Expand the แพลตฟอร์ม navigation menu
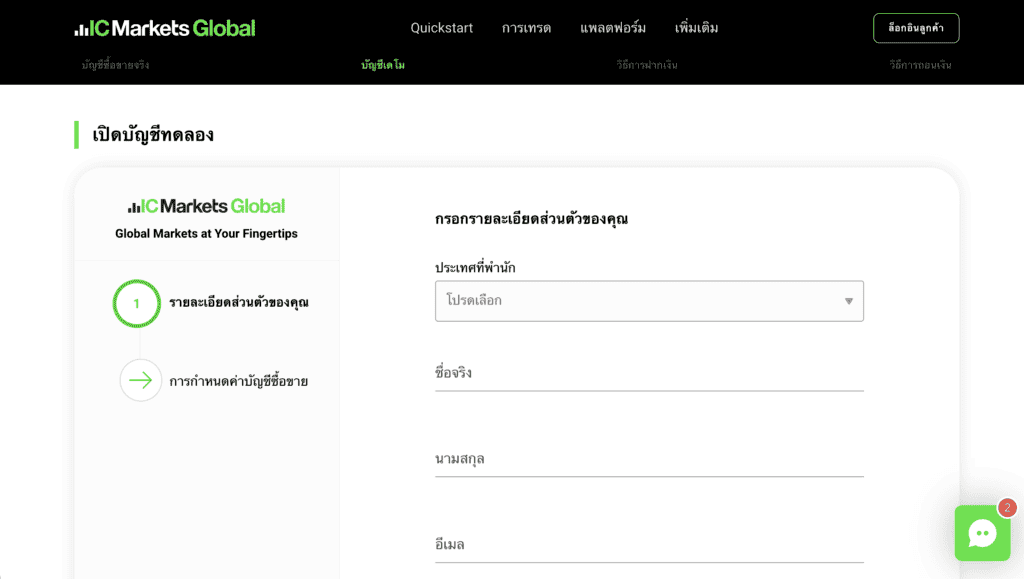 (613, 28)
